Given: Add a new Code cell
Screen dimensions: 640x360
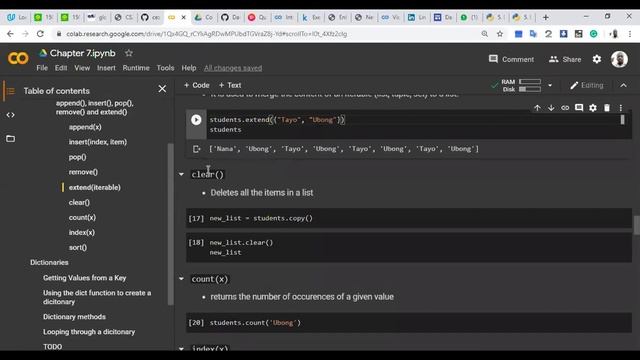Looking at the screenshot, I should coord(196,85).
